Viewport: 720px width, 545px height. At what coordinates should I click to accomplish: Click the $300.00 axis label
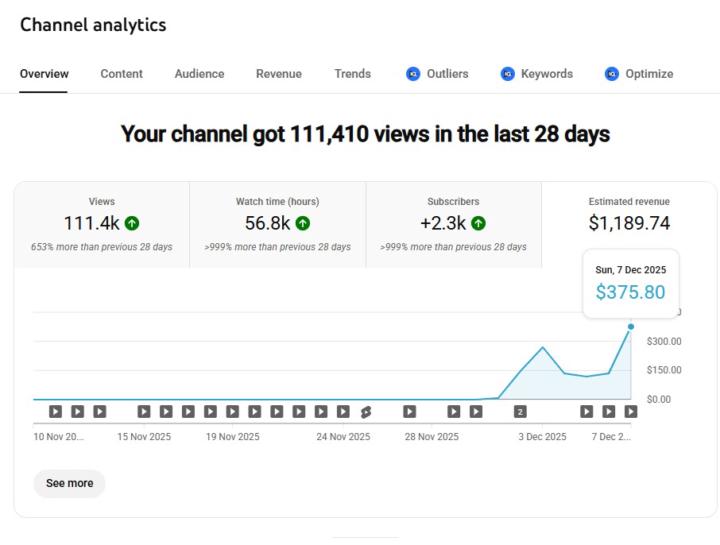tap(664, 342)
